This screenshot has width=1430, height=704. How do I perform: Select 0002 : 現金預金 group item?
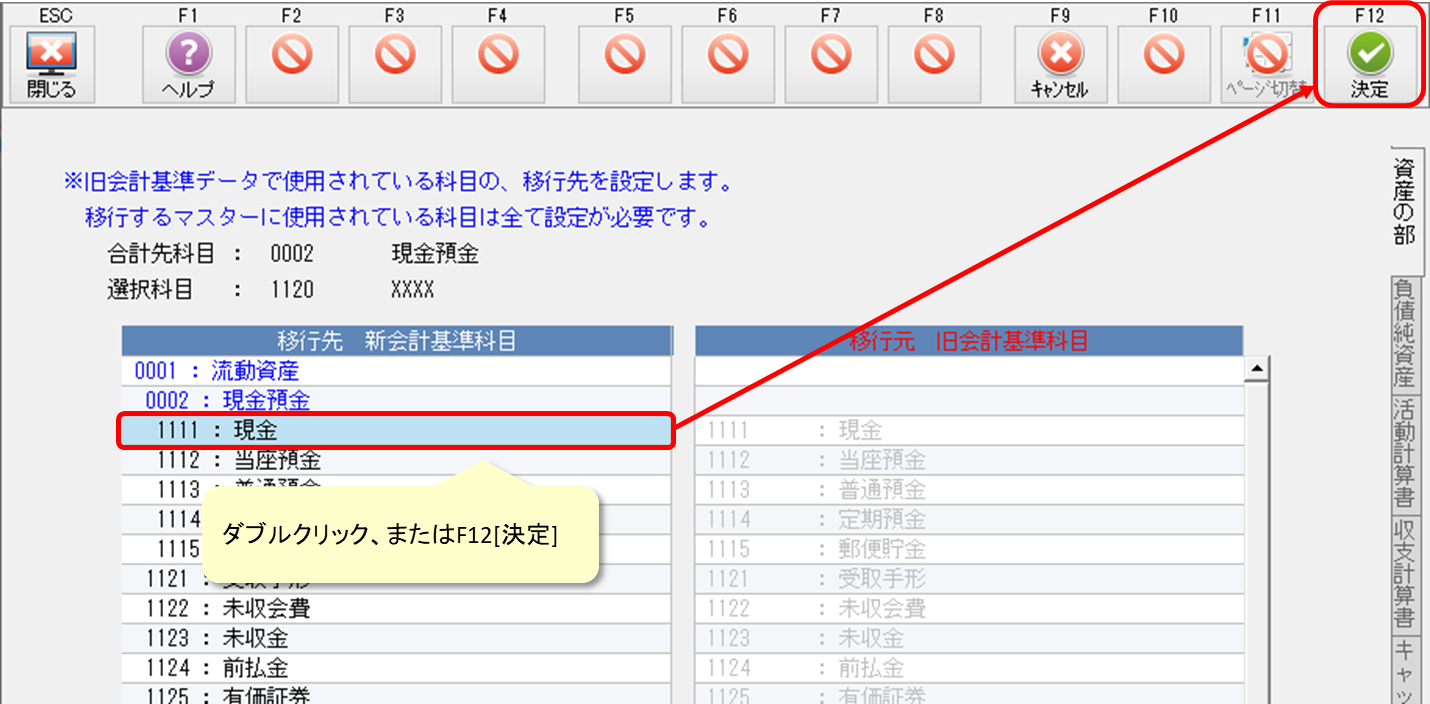(227, 401)
